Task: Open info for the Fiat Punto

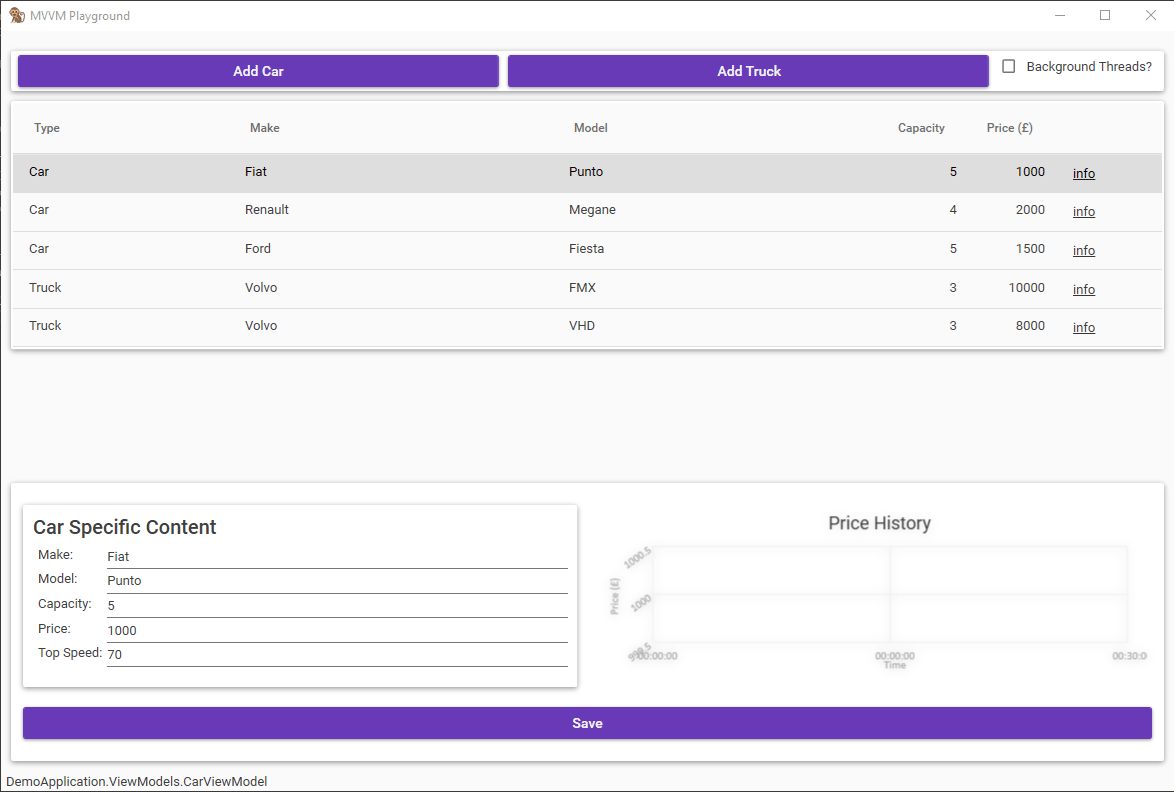Action: click(x=1083, y=172)
